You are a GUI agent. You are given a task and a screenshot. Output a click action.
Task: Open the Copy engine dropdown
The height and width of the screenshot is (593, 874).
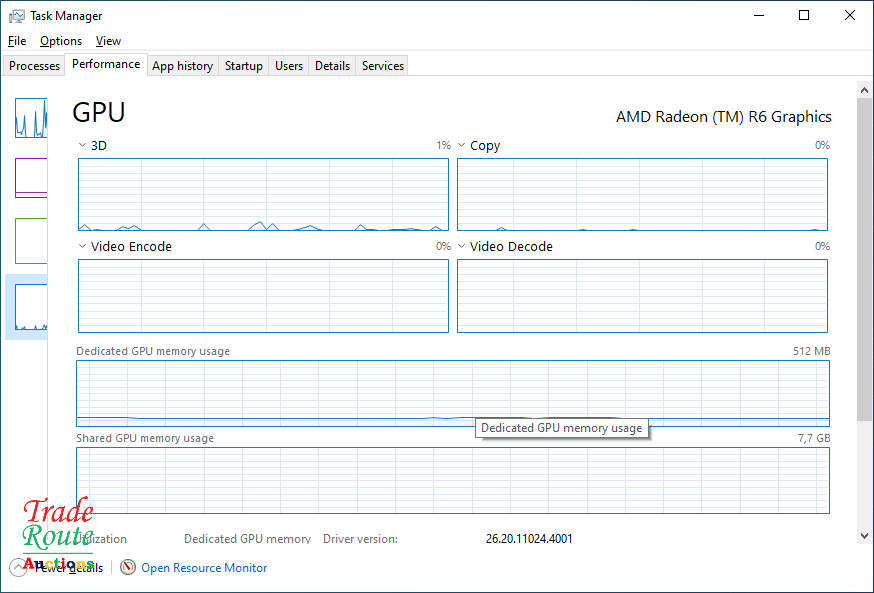click(x=462, y=146)
